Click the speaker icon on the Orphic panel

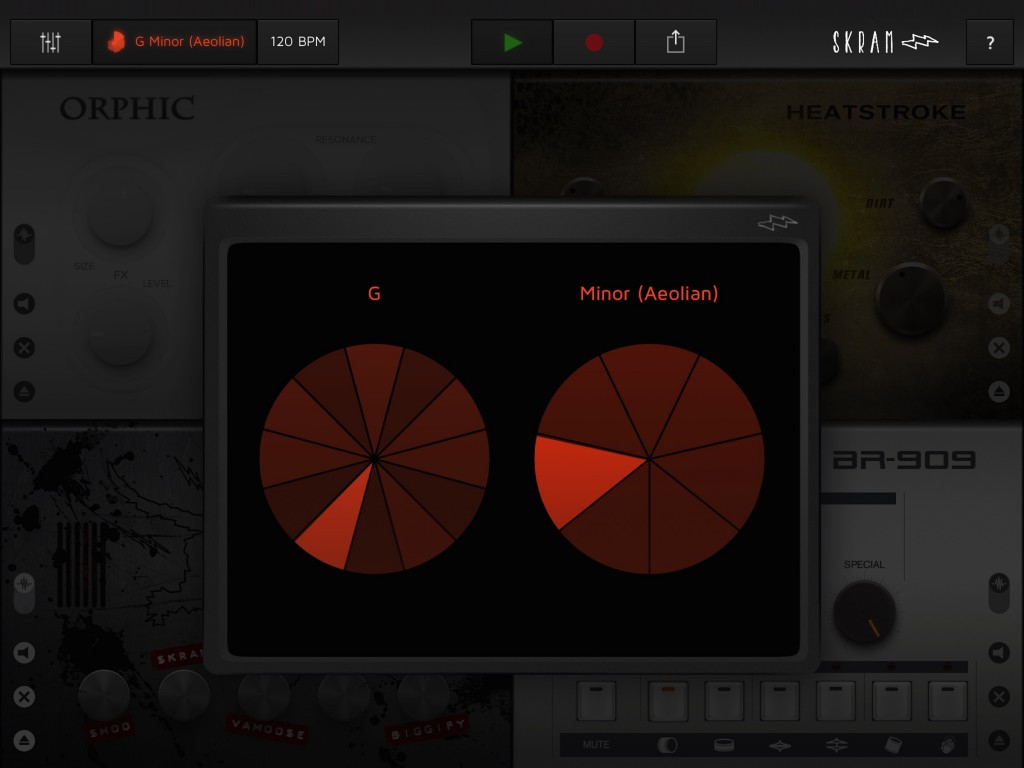(x=24, y=304)
